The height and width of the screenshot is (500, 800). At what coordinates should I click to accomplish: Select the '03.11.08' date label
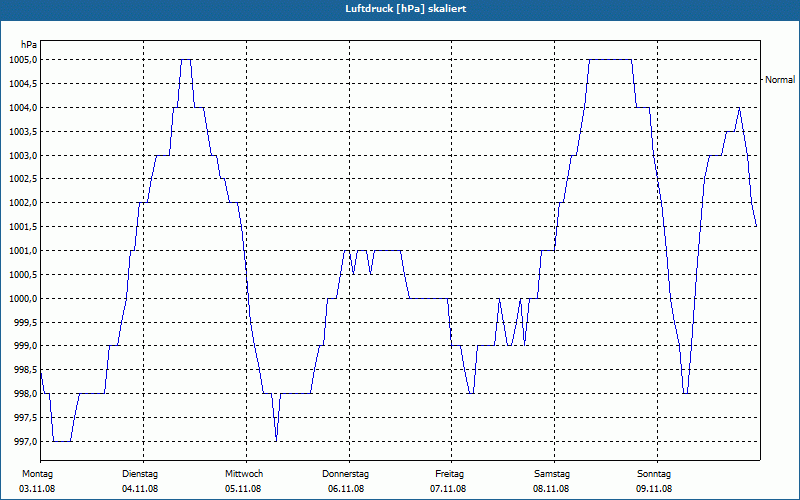[x=37, y=489]
